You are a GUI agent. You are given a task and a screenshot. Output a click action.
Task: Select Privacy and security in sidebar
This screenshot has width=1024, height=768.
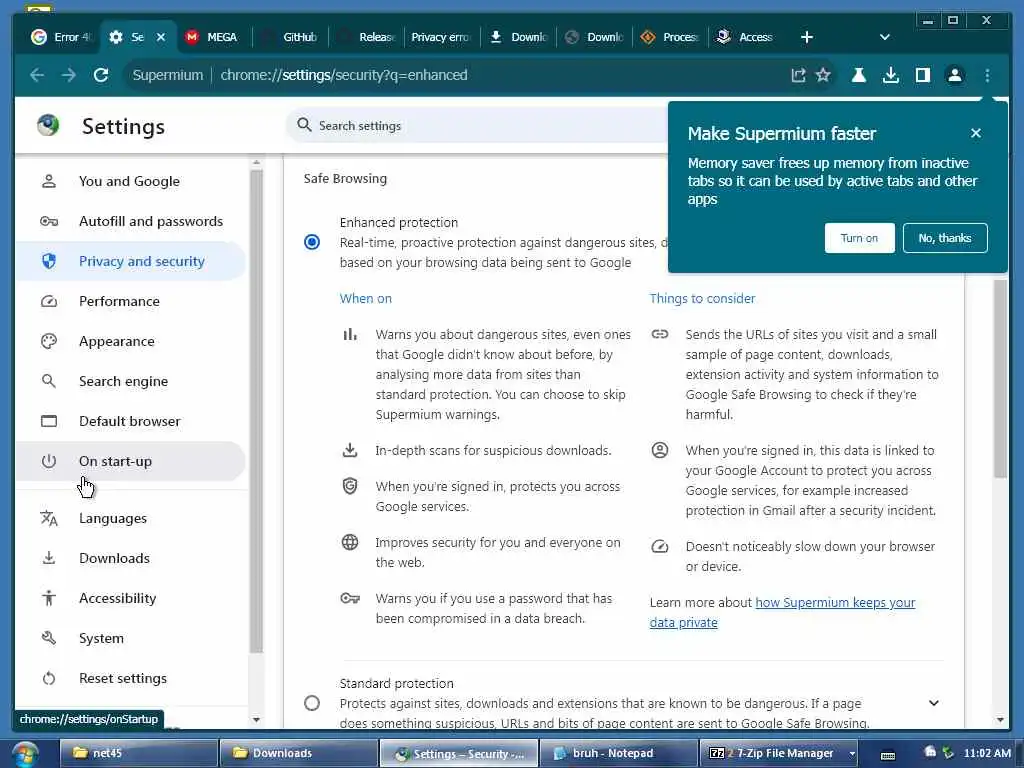click(129, 261)
